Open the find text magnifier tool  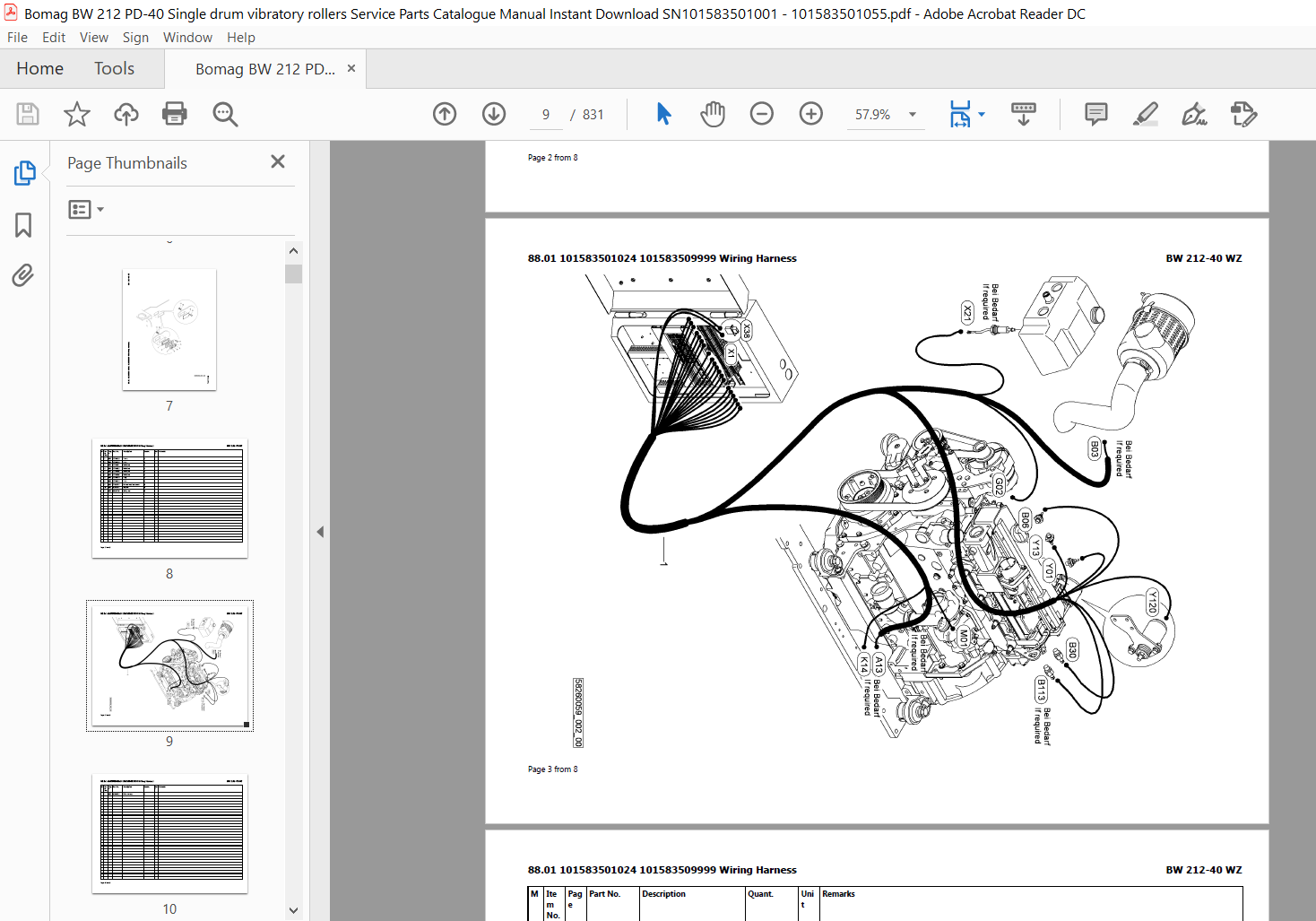click(x=225, y=114)
